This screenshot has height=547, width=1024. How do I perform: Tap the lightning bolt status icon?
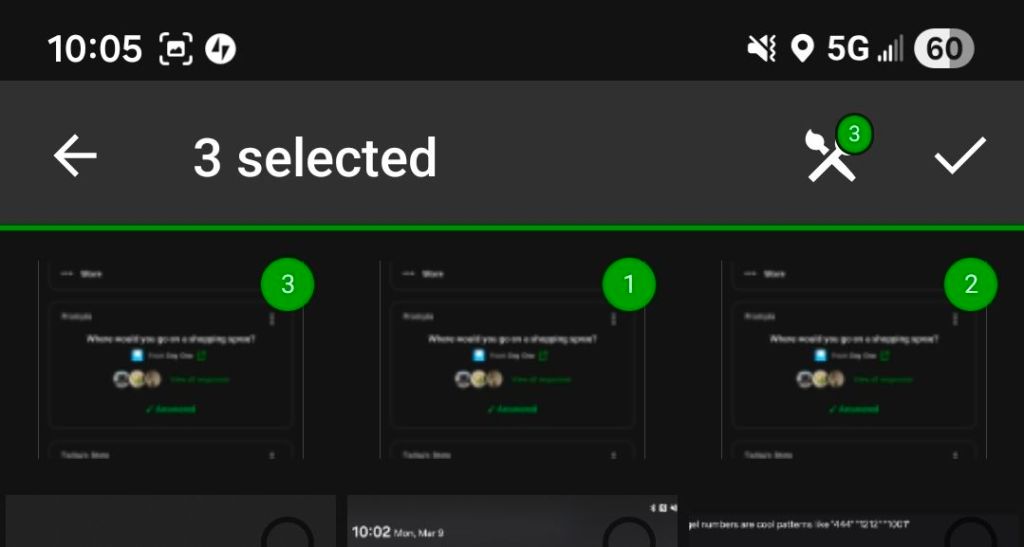pyautogui.click(x=221, y=49)
